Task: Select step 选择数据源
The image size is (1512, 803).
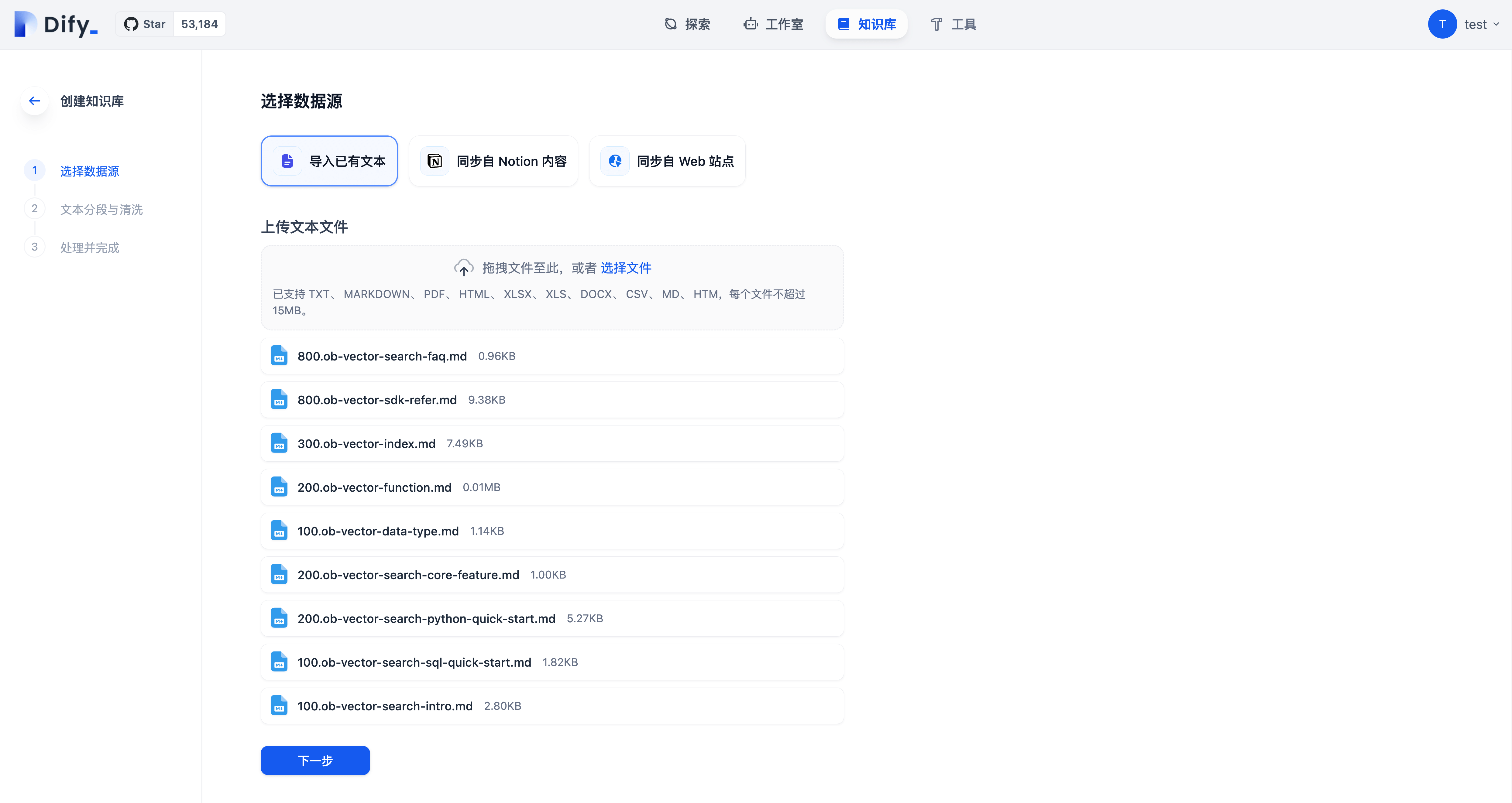Action: [89, 171]
